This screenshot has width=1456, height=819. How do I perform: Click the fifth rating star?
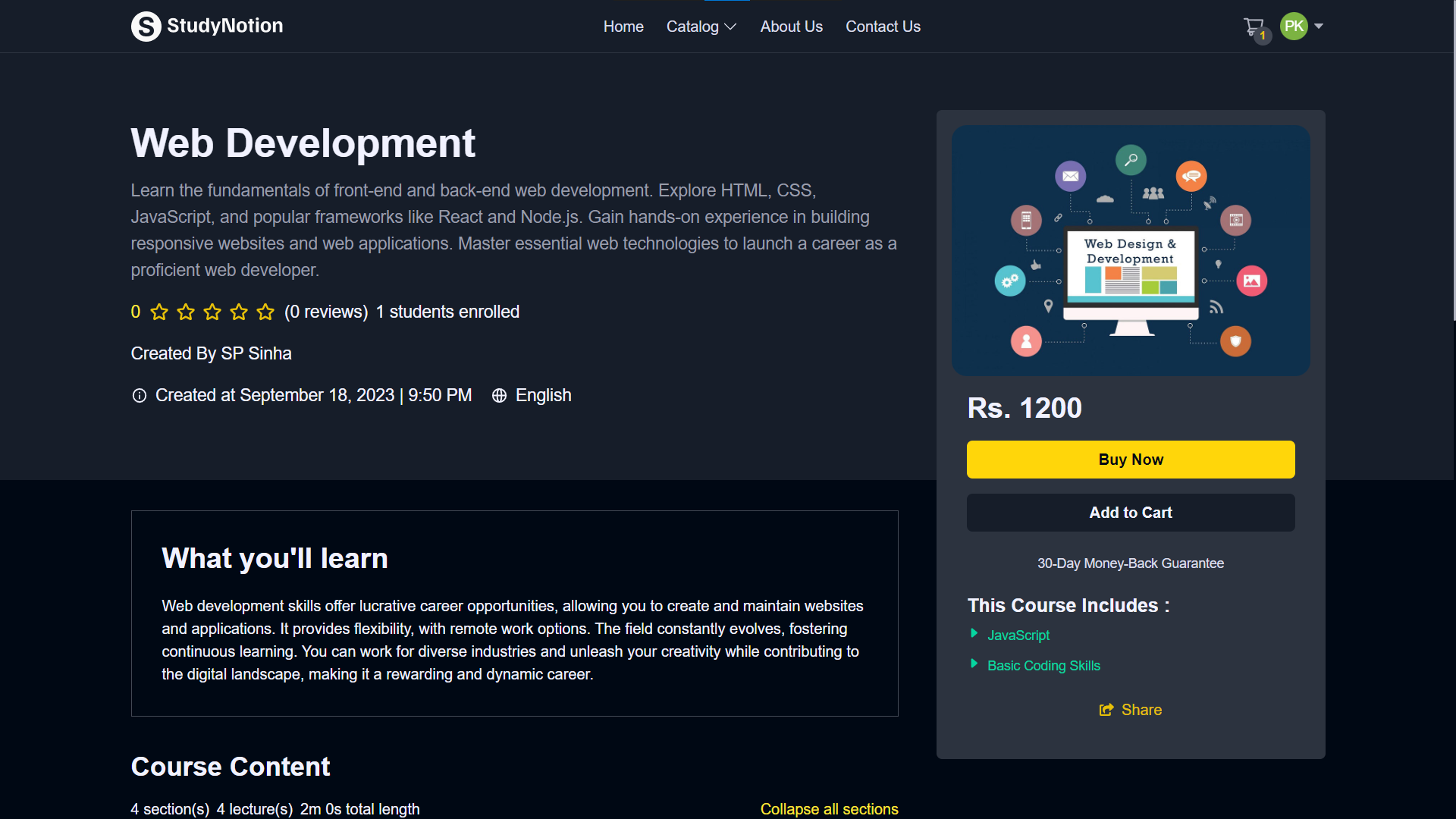[x=265, y=312]
